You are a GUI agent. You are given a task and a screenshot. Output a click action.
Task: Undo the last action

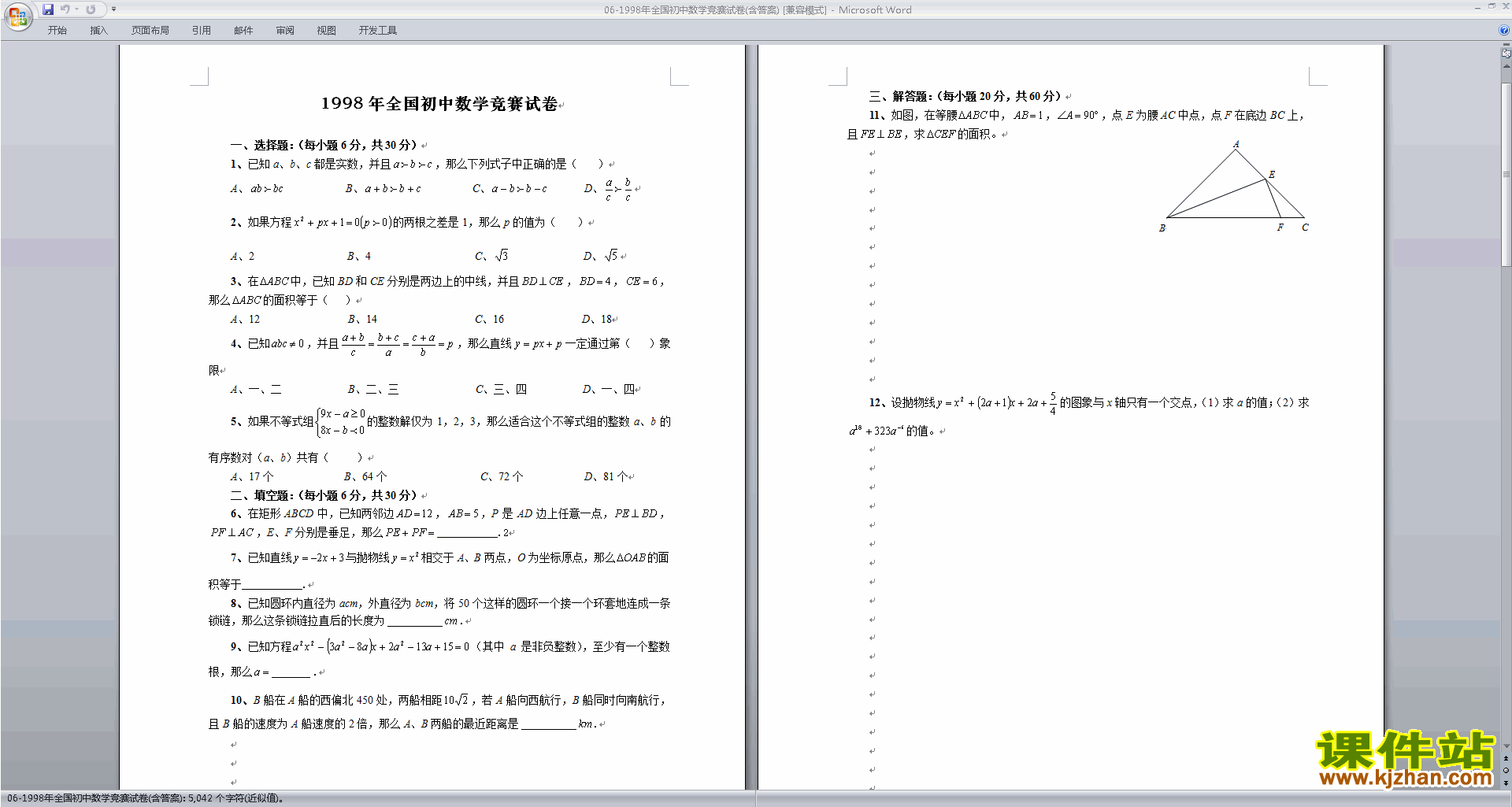click(x=65, y=9)
